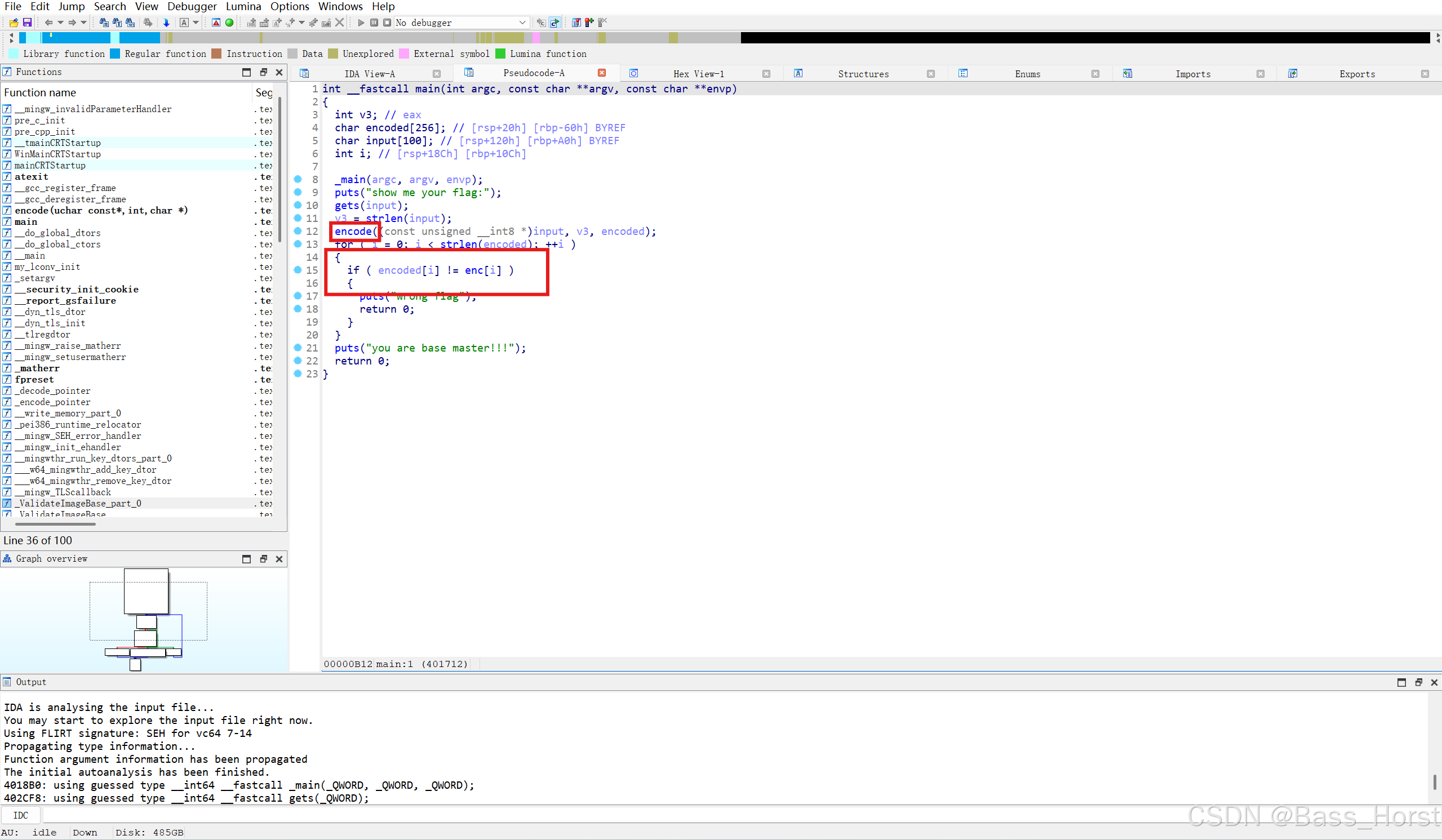Click the save database floppy icon
Image resolution: width=1442 pixels, height=840 pixels.
(x=27, y=23)
